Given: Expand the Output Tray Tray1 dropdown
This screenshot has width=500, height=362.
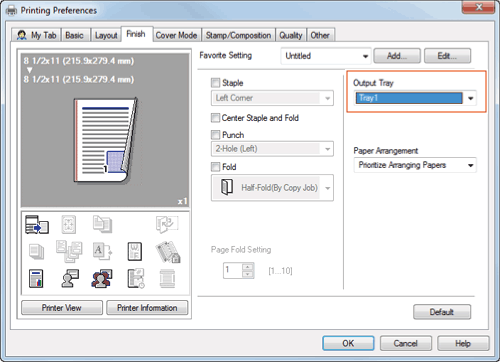Looking at the screenshot, I should pos(415,98).
